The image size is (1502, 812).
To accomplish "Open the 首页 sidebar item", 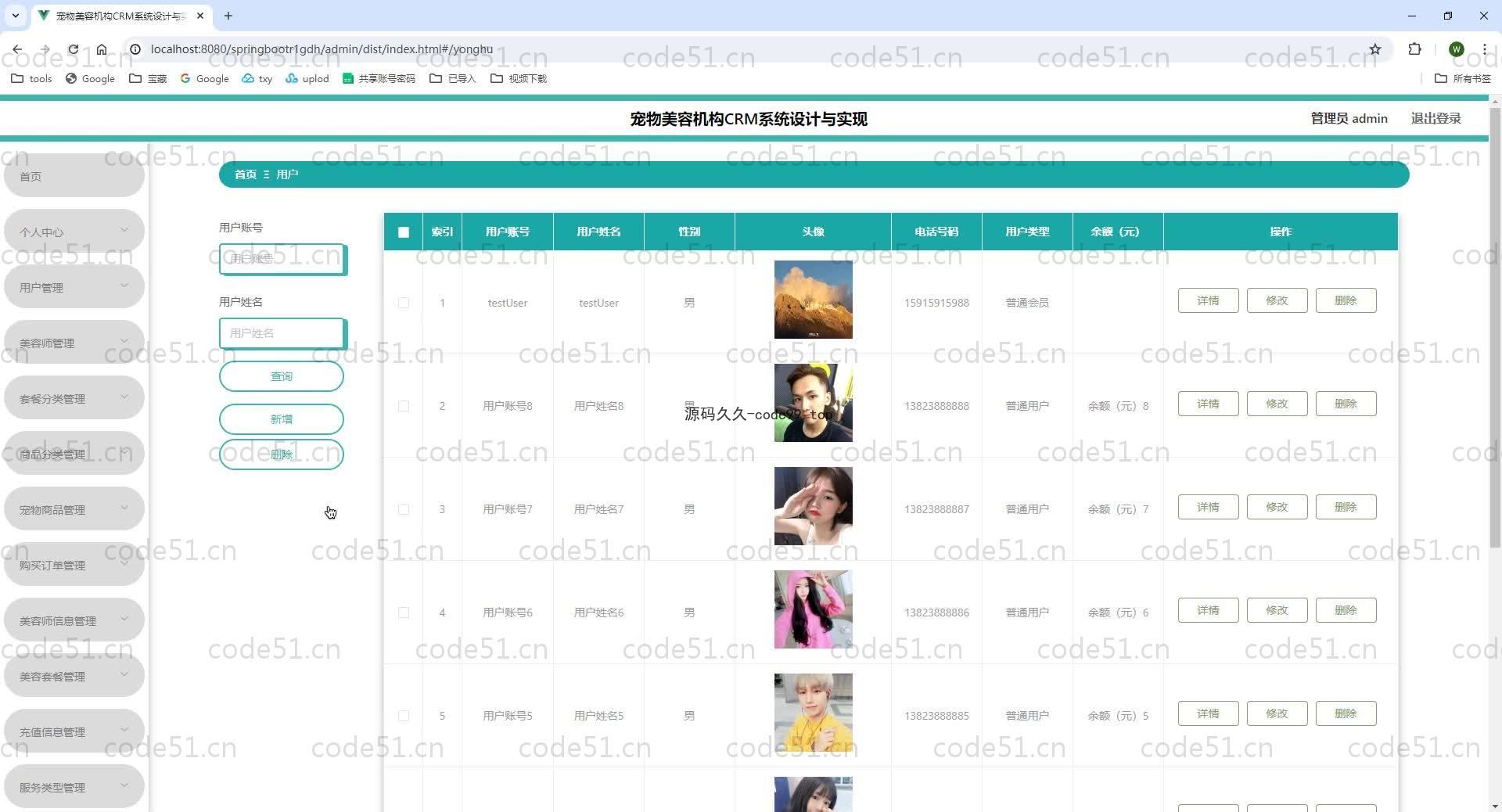I will pyautogui.click(x=74, y=176).
